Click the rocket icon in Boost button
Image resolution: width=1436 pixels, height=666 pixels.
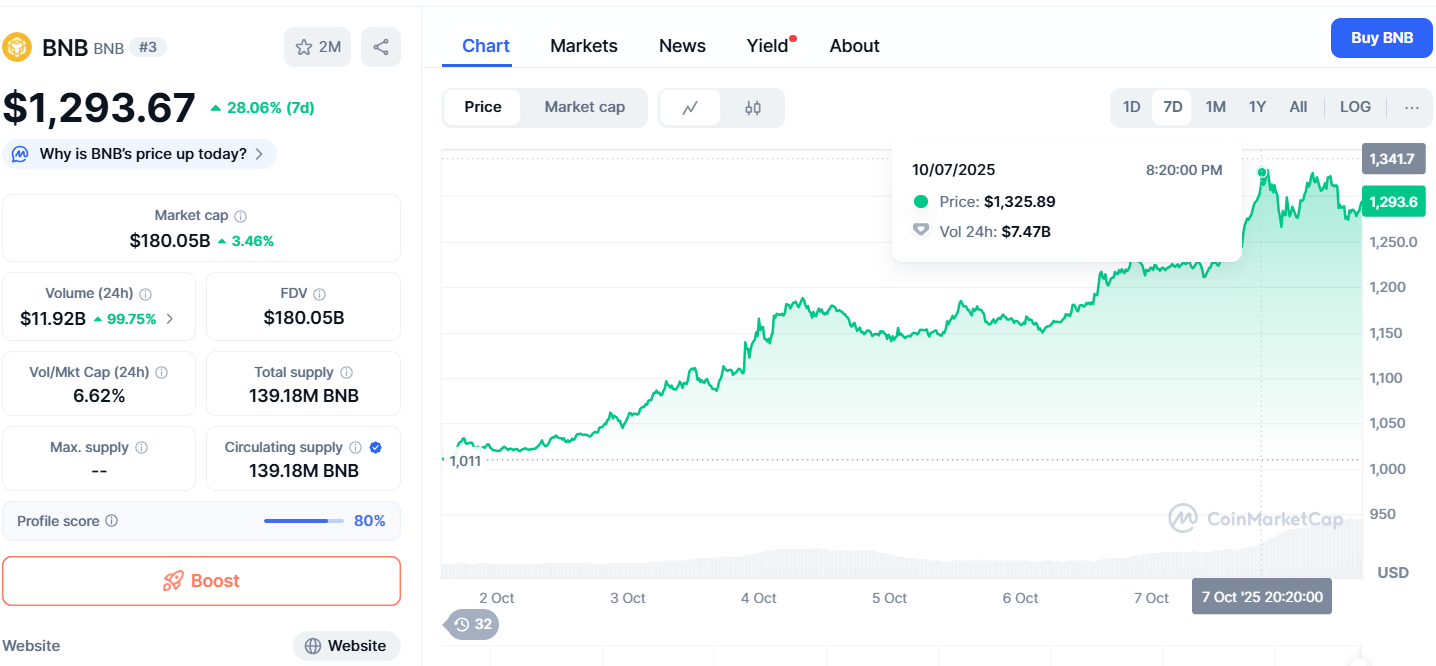(x=173, y=581)
